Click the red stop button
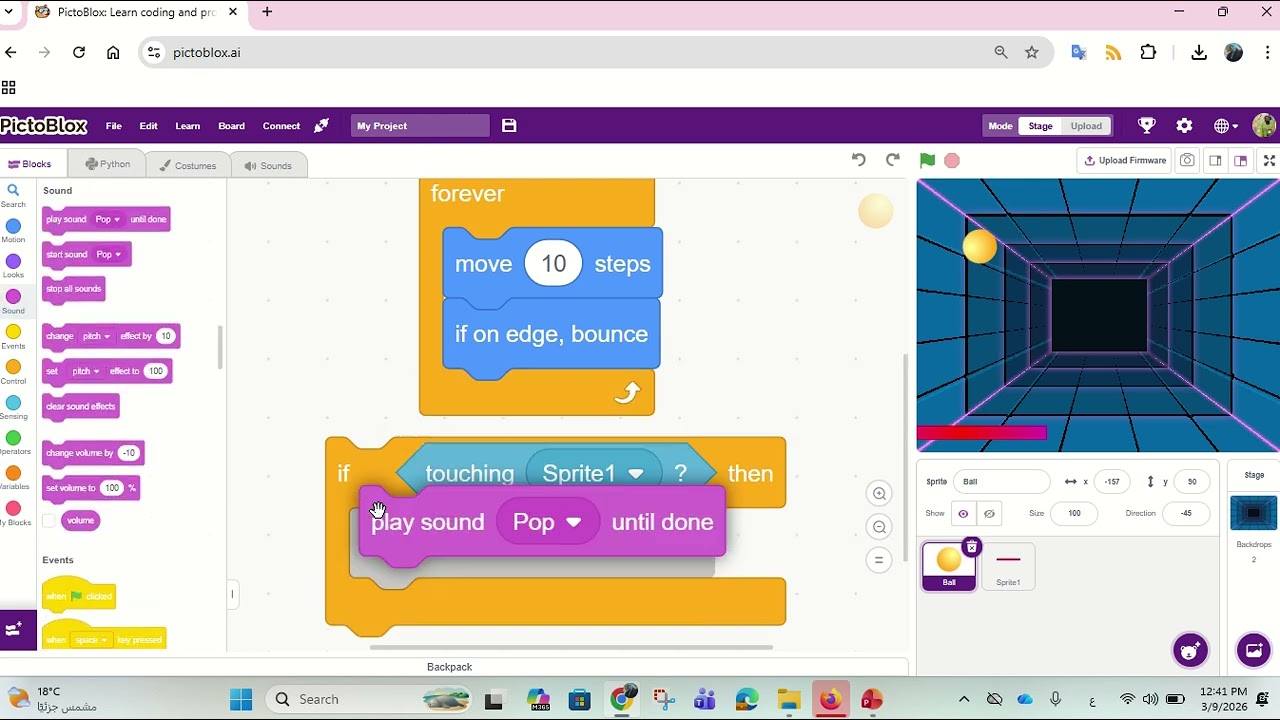 952,160
